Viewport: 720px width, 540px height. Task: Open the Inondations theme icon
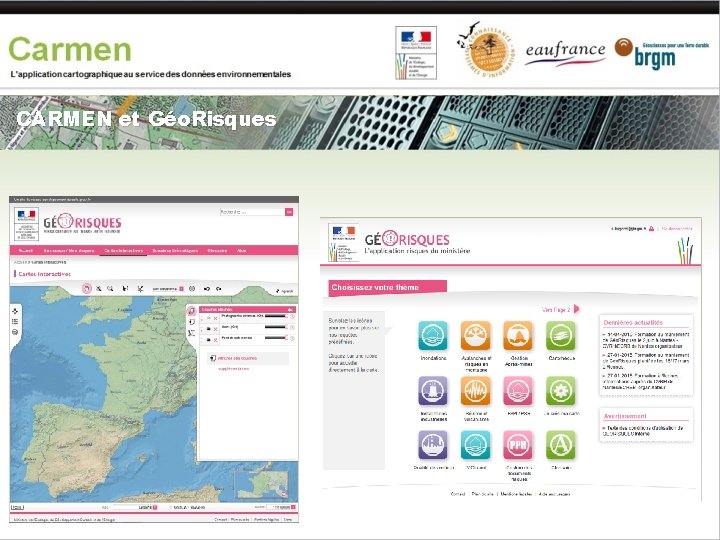(433, 336)
